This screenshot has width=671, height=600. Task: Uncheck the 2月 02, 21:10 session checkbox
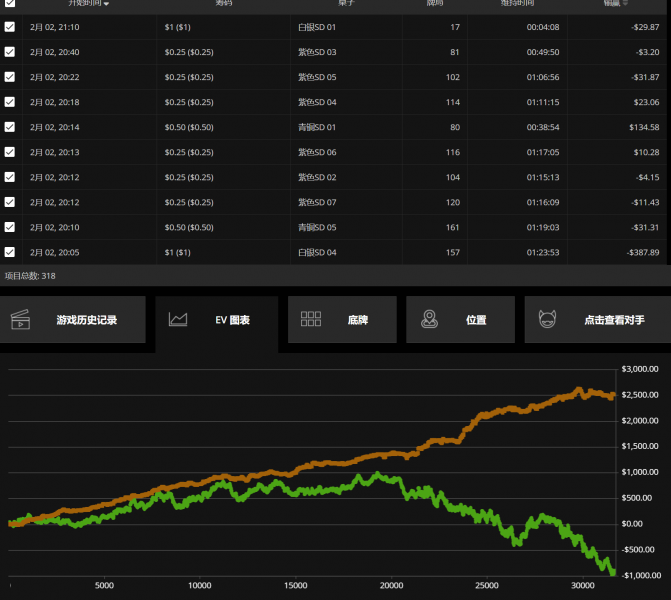(x=10, y=27)
